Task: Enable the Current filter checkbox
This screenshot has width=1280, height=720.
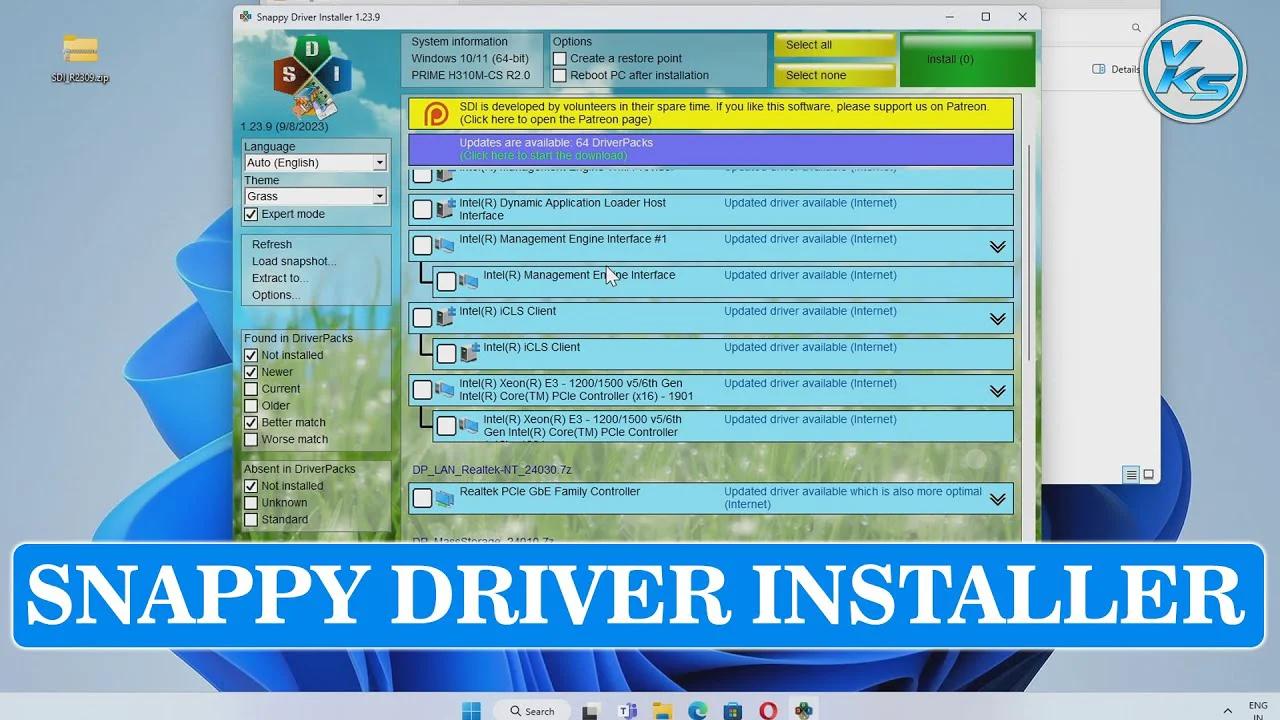Action: 251,389
